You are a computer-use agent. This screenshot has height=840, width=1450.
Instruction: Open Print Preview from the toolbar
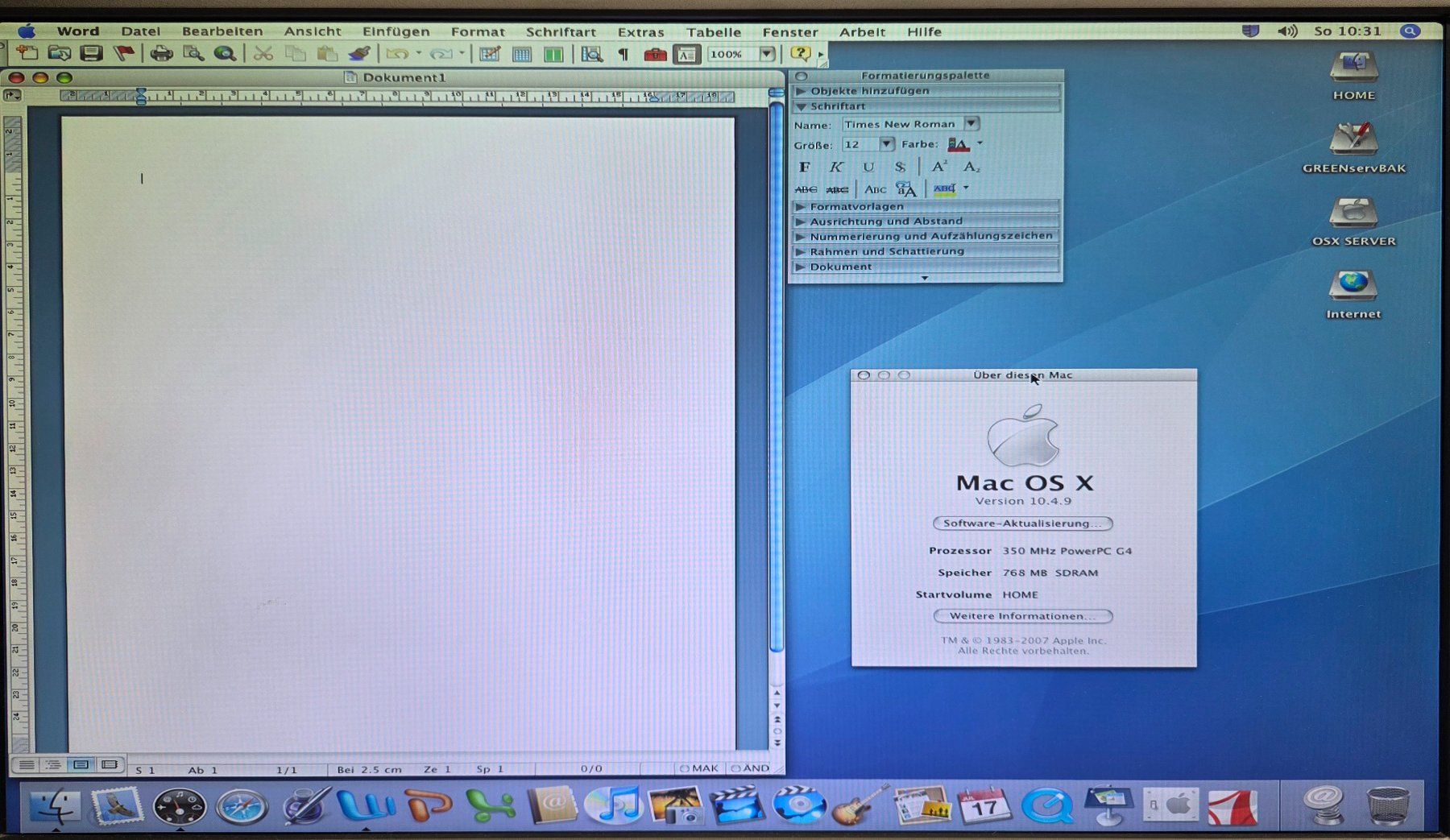click(x=193, y=54)
